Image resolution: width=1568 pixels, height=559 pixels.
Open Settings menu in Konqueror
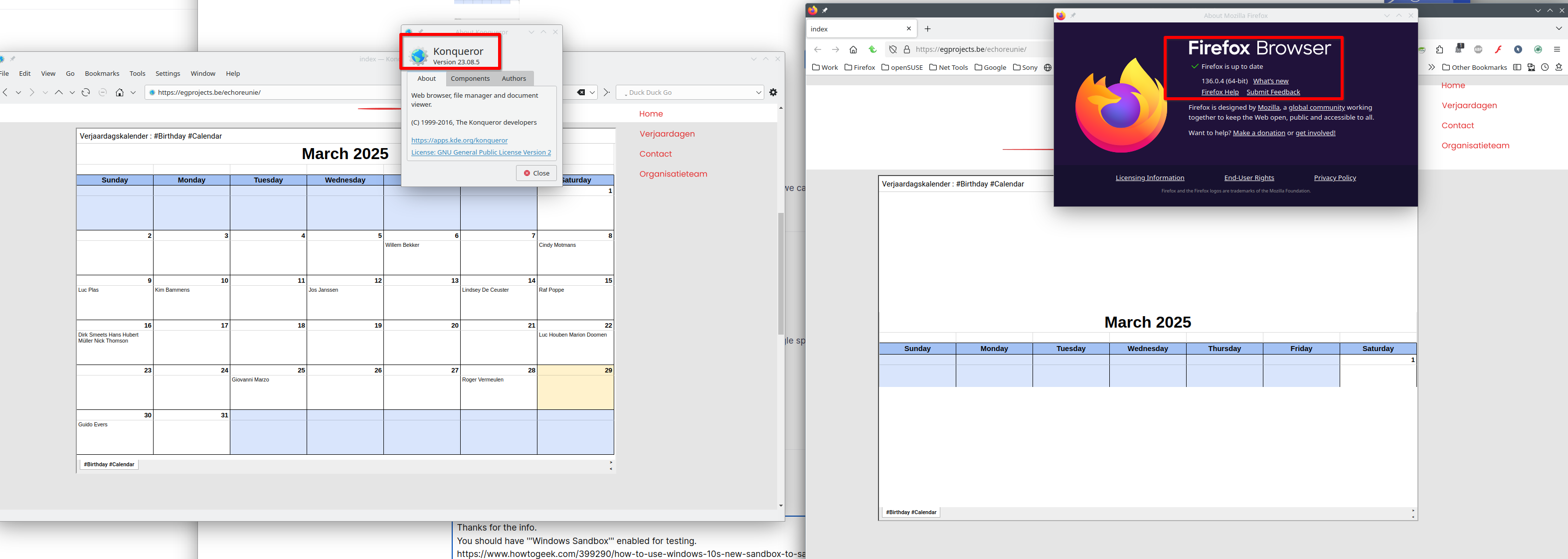coord(168,74)
